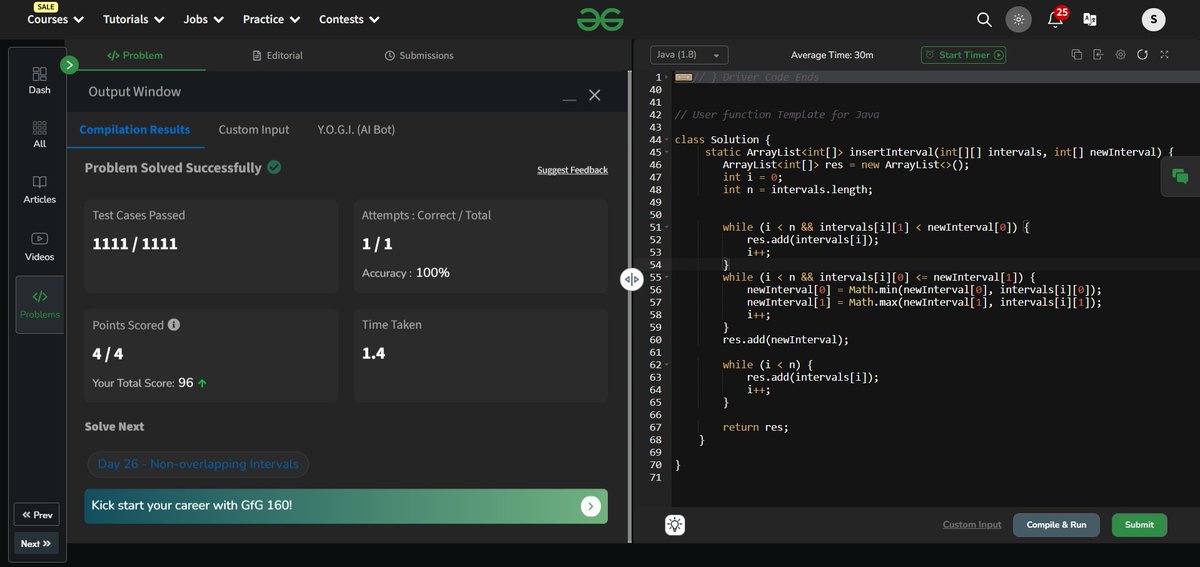Click the Custom Input link below editor

pos(972,525)
